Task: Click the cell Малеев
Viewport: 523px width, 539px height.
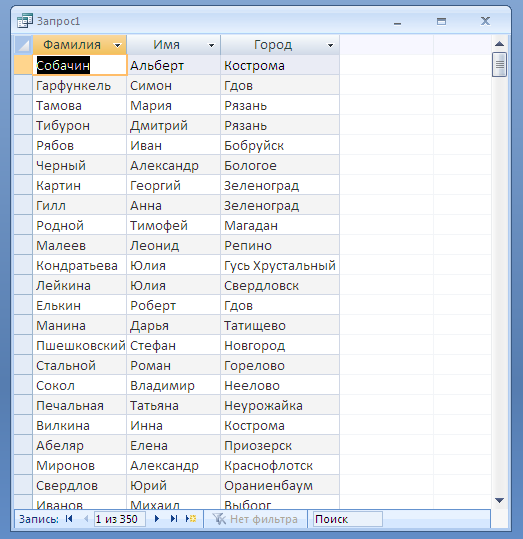Action: click(80, 245)
